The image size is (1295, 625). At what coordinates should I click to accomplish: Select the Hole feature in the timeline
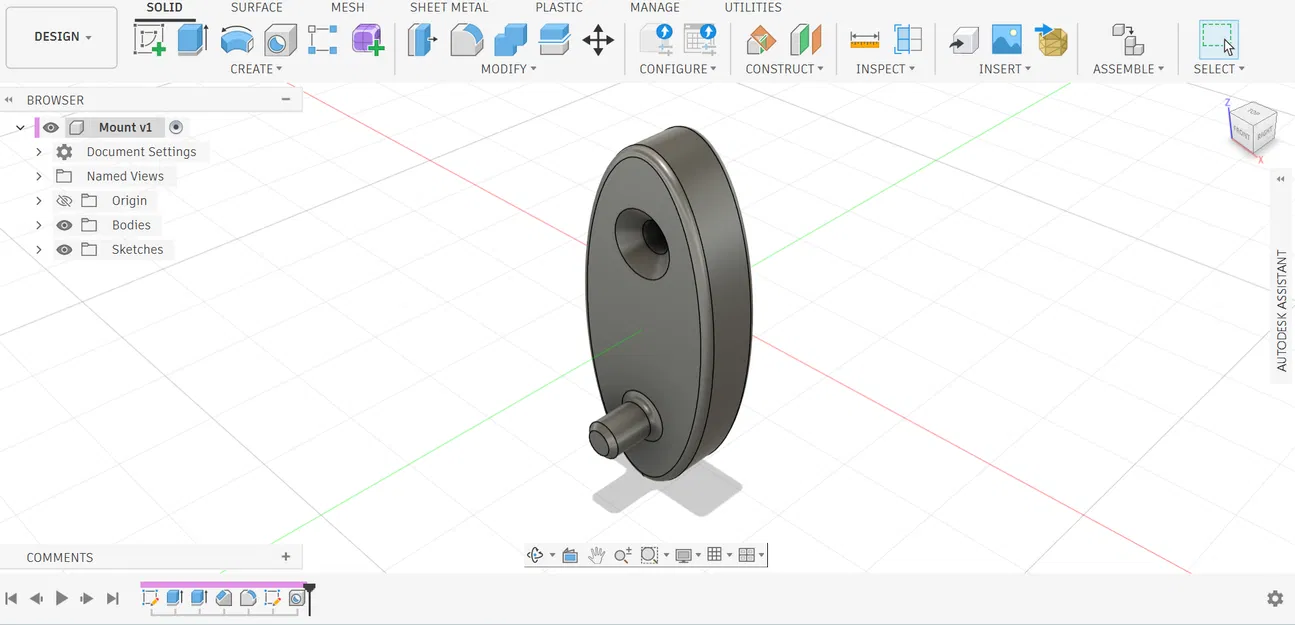click(297, 598)
